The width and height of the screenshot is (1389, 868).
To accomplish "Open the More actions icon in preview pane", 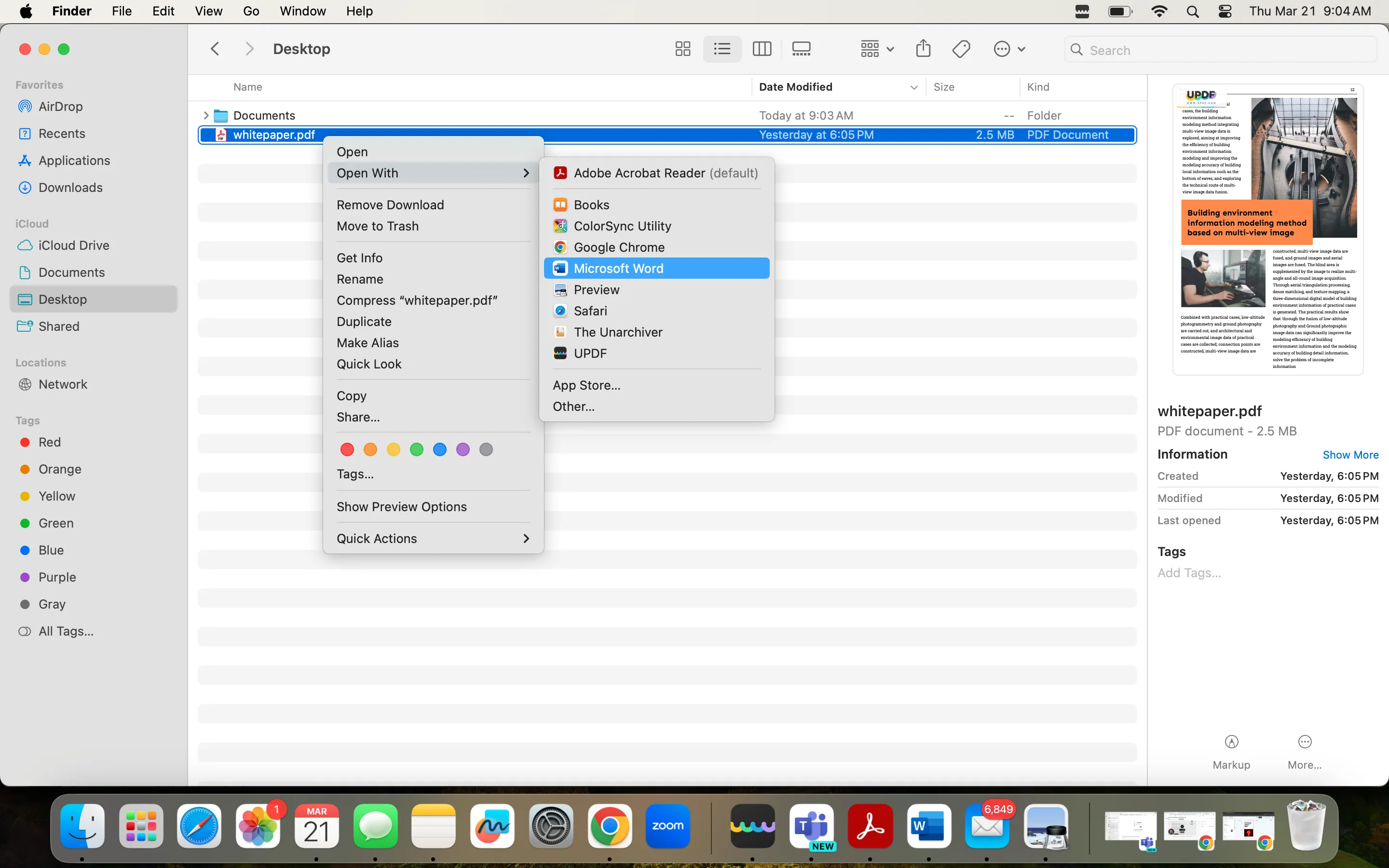I will pyautogui.click(x=1304, y=742).
